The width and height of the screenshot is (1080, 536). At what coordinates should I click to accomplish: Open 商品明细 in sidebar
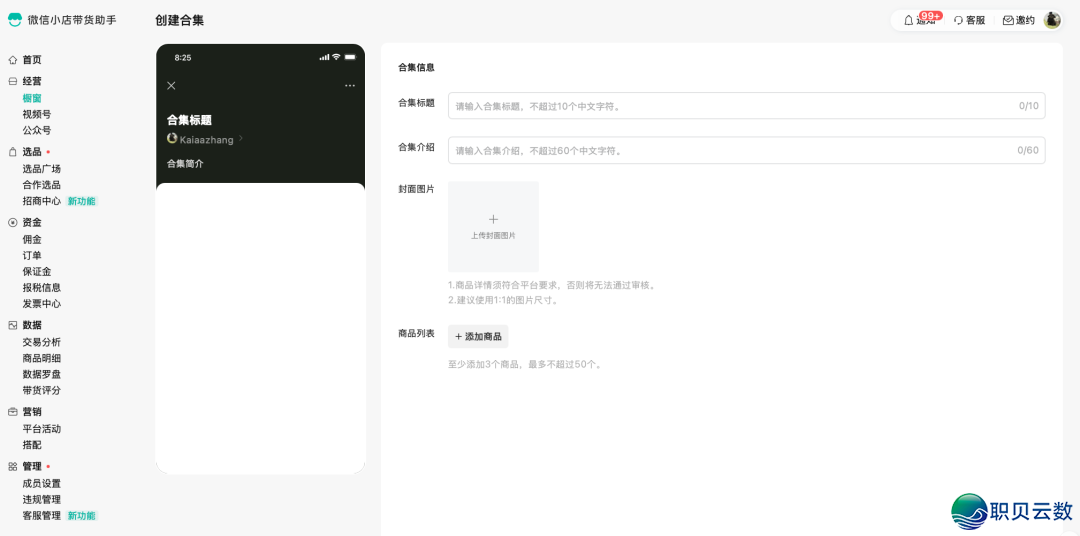click(x=41, y=358)
